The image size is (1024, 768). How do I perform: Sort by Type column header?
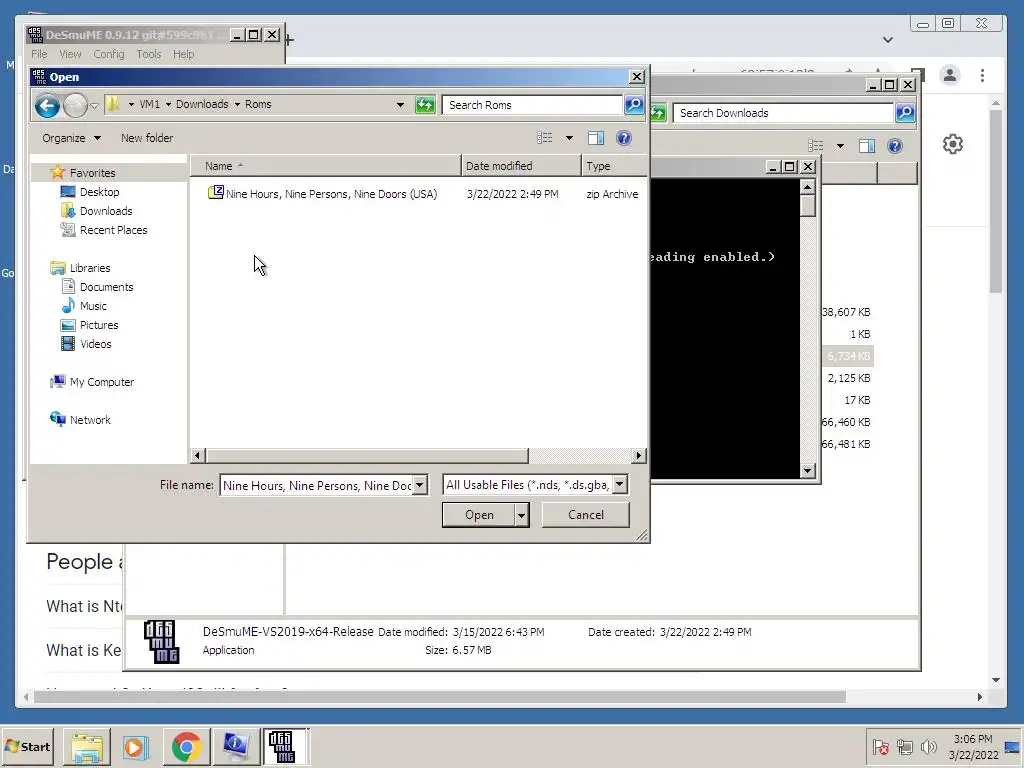(x=615, y=166)
